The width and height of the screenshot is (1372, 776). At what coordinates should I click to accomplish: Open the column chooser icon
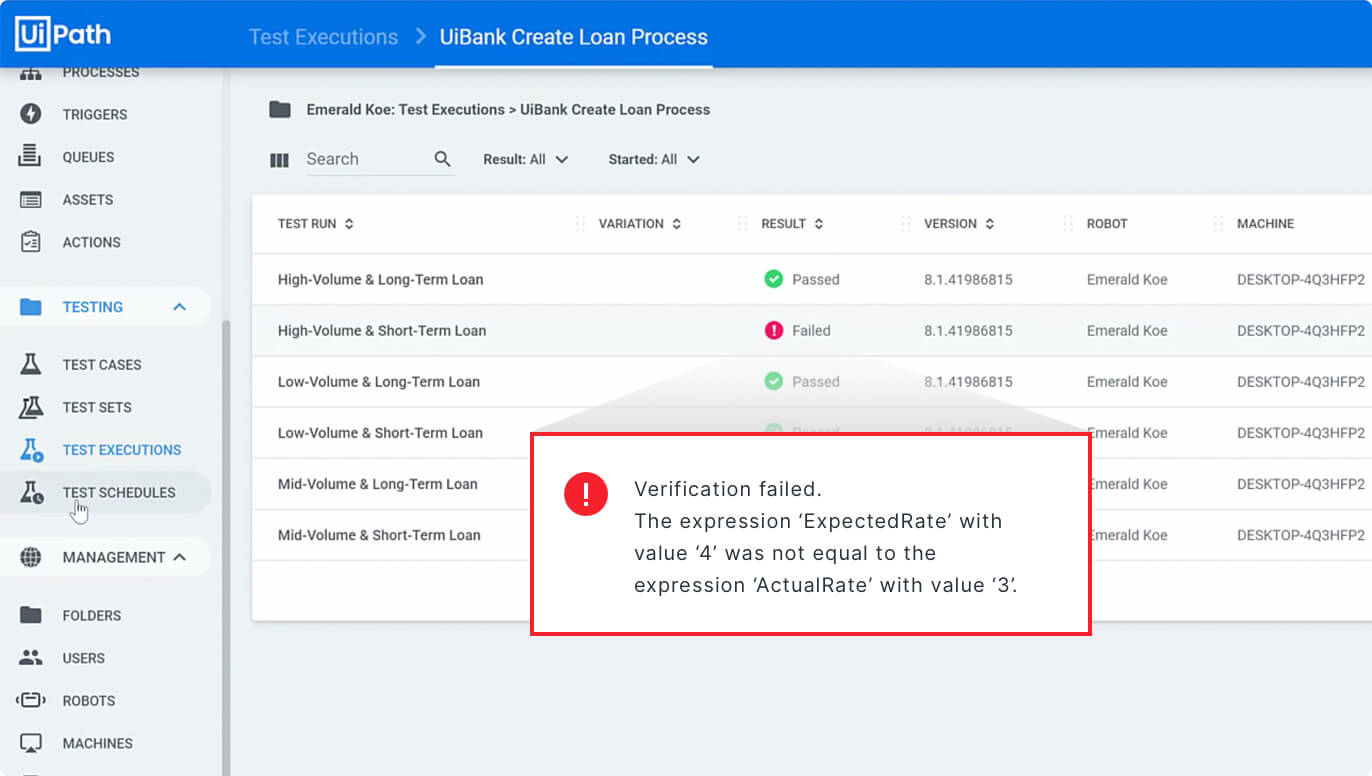click(280, 160)
